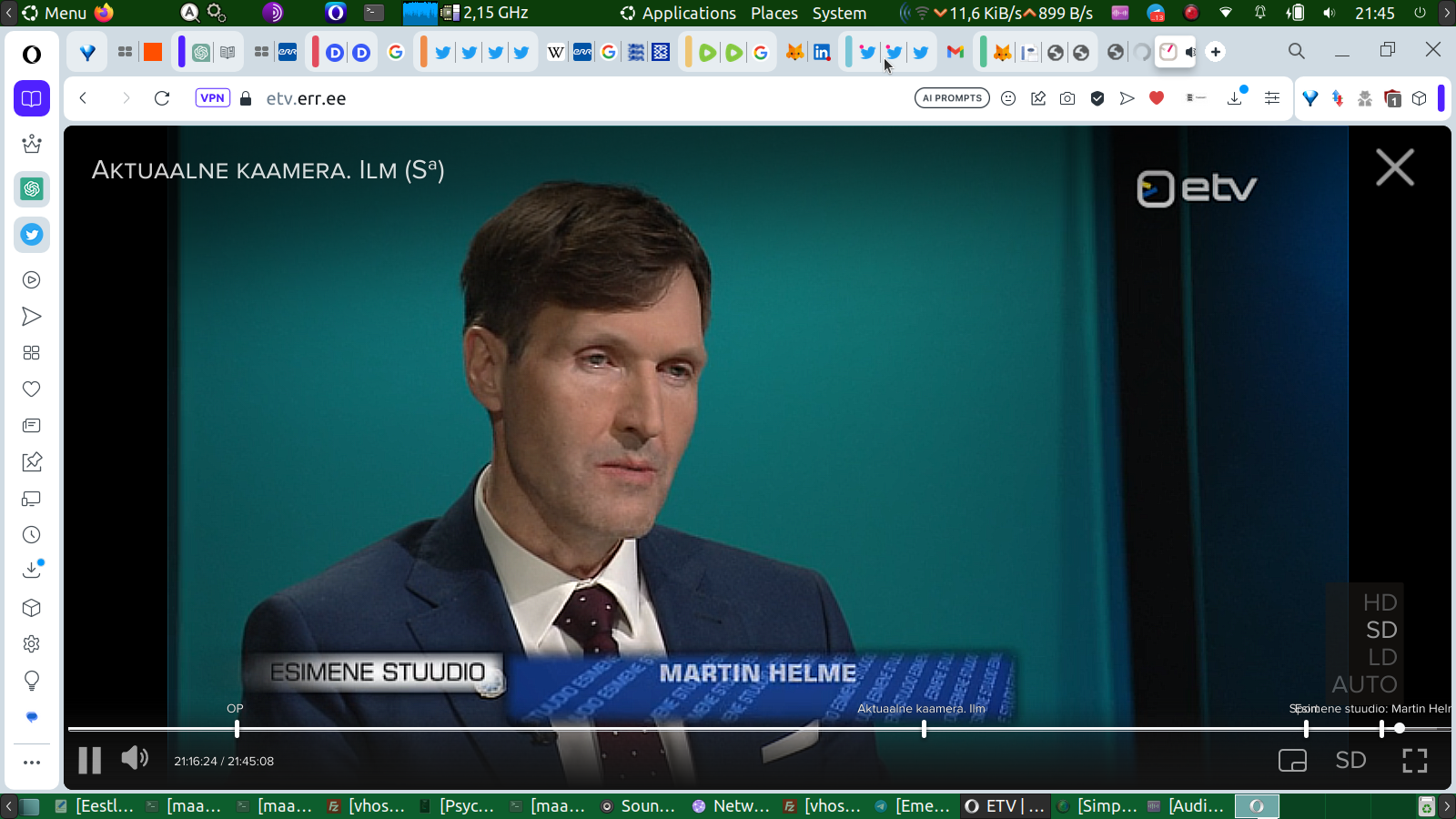
Task: Reload the etv.err.ee page
Action: (x=162, y=98)
